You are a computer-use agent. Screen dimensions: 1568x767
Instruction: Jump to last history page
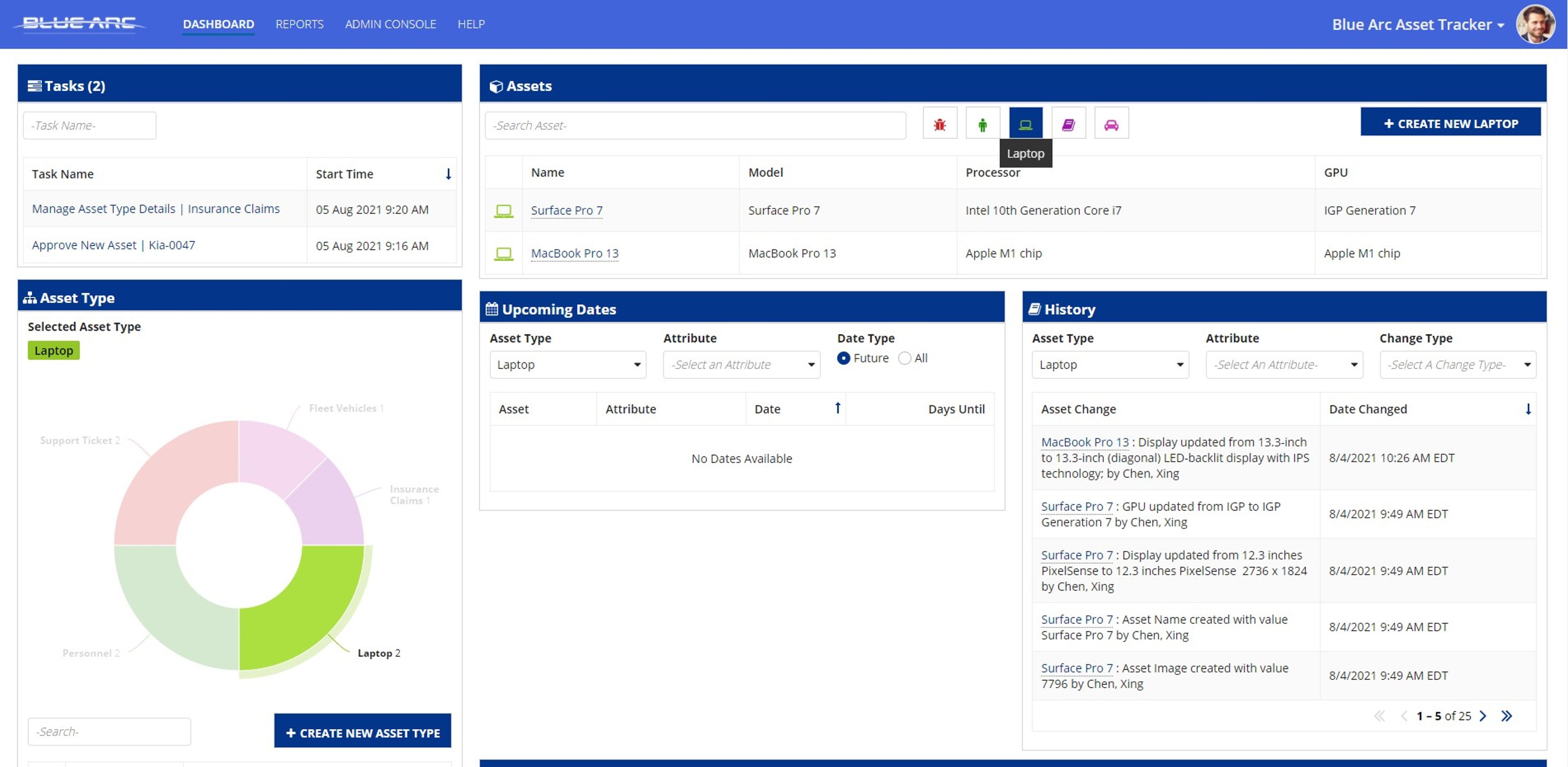[1506, 716]
